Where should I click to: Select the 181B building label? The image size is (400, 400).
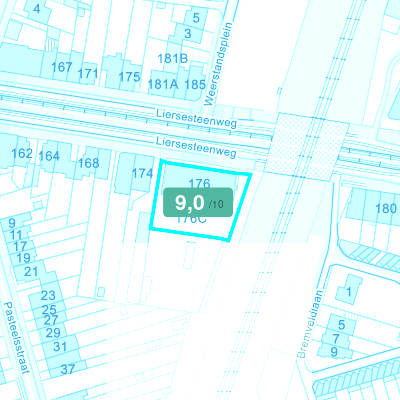tap(172, 59)
